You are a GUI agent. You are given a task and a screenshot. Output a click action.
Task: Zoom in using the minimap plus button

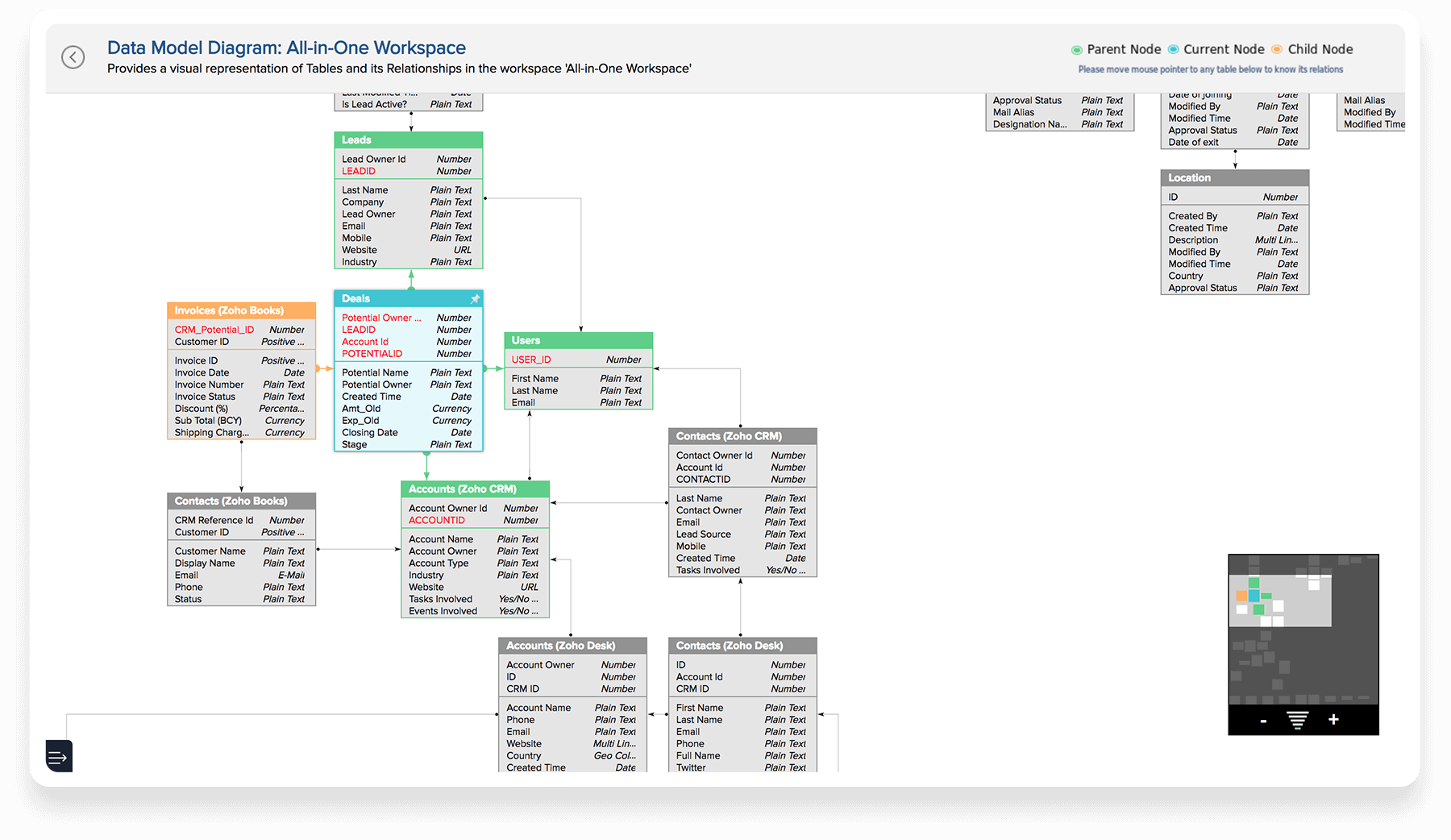pyautogui.click(x=1333, y=720)
